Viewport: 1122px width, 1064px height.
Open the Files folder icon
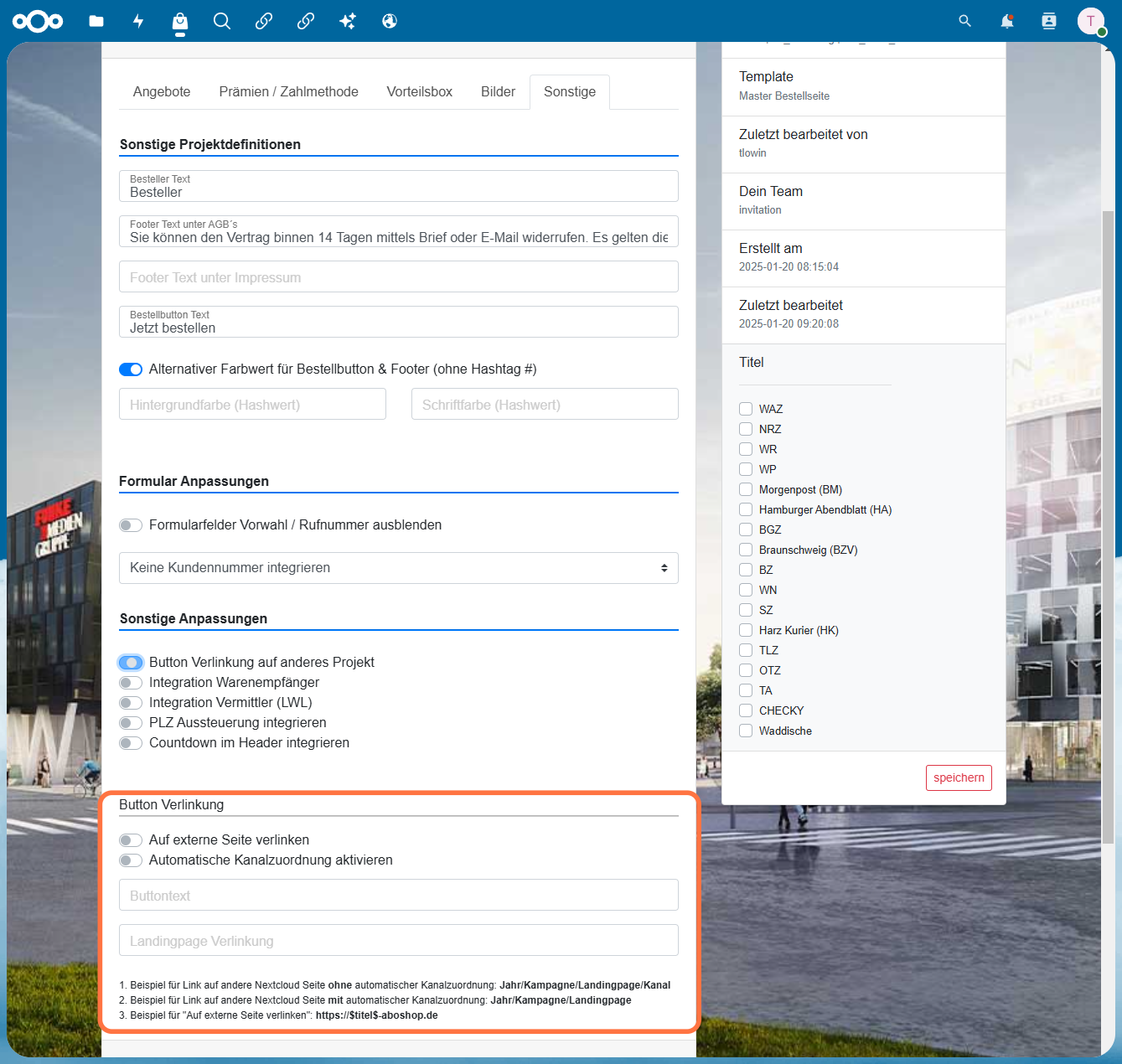[x=96, y=21]
